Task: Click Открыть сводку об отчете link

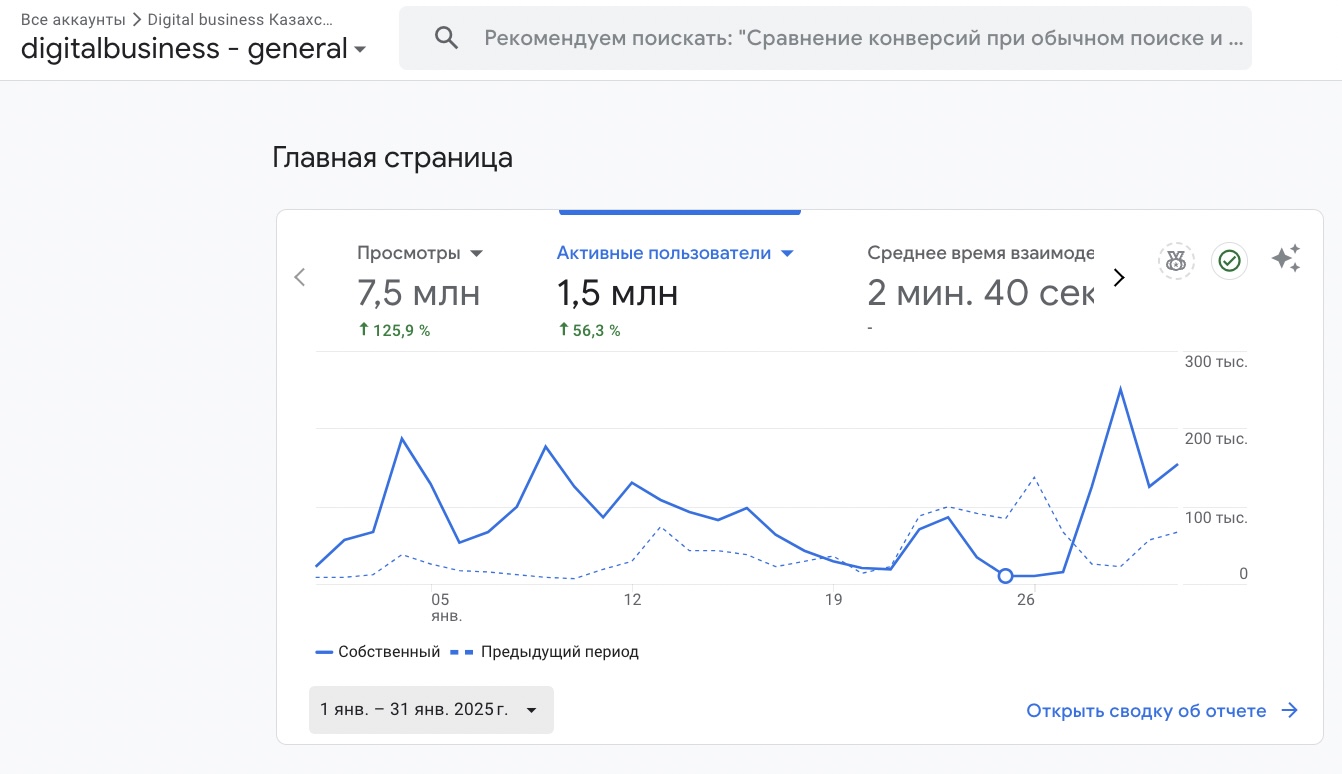Action: (1162, 711)
